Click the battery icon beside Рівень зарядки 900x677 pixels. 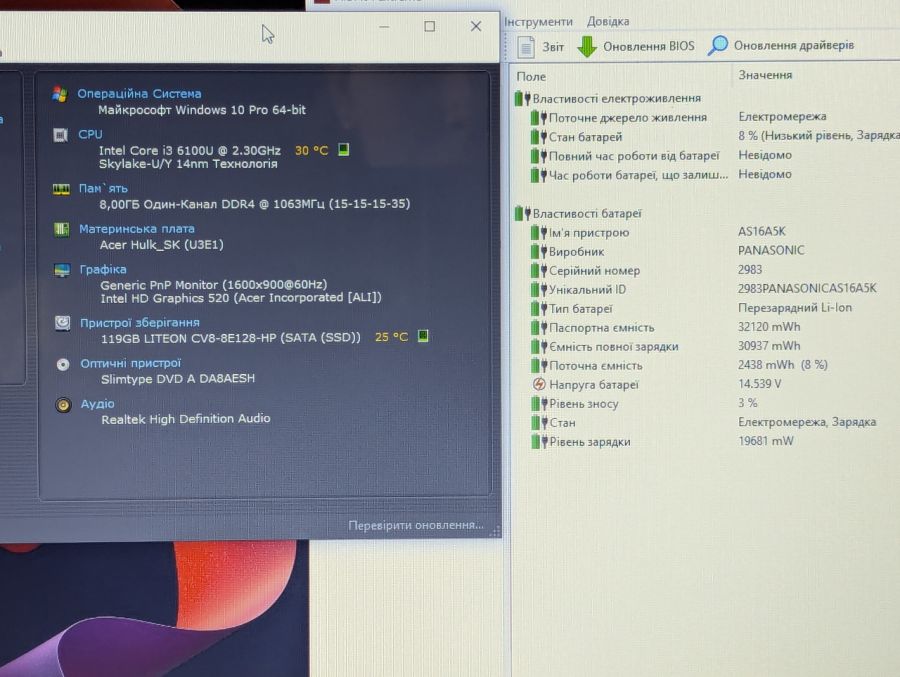coord(539,442)
